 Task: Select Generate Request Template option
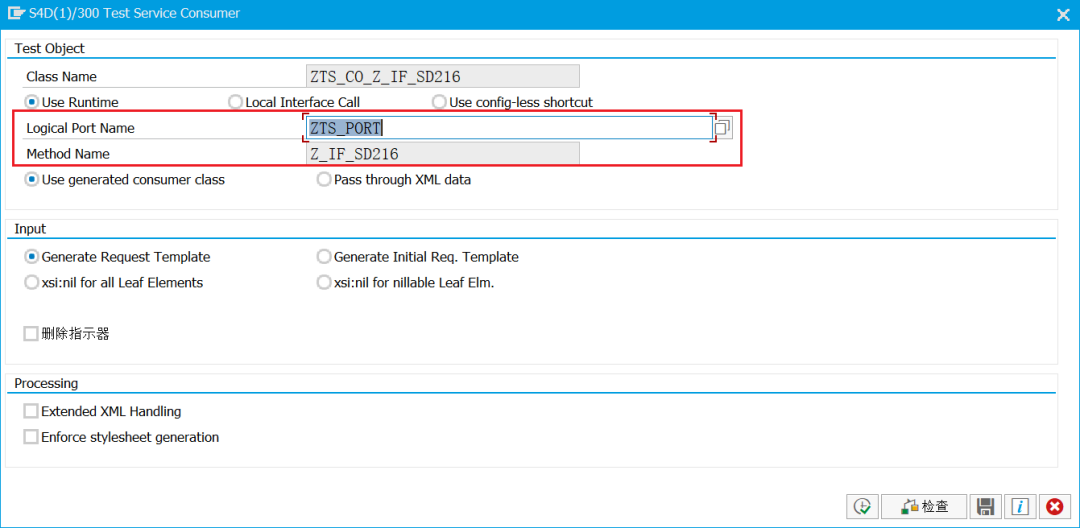(x=31, y=257)
